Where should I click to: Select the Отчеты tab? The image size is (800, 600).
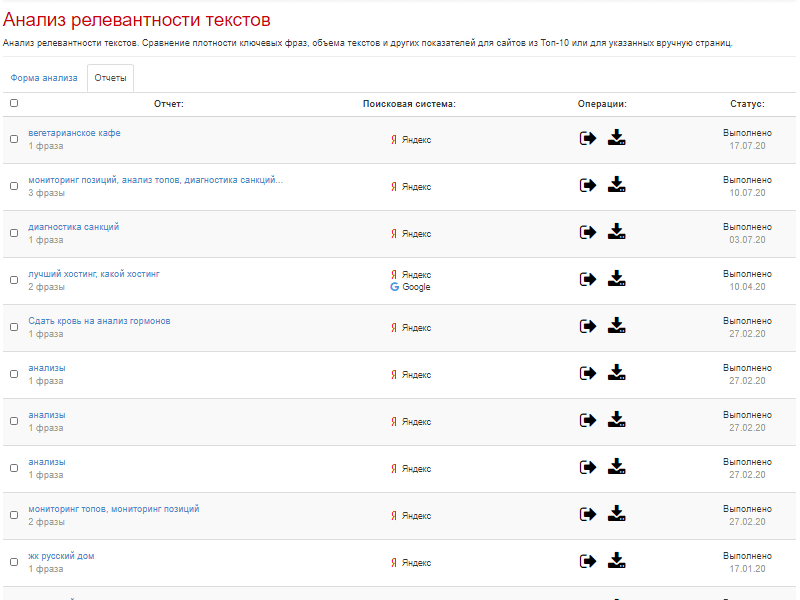pos(110,78)
